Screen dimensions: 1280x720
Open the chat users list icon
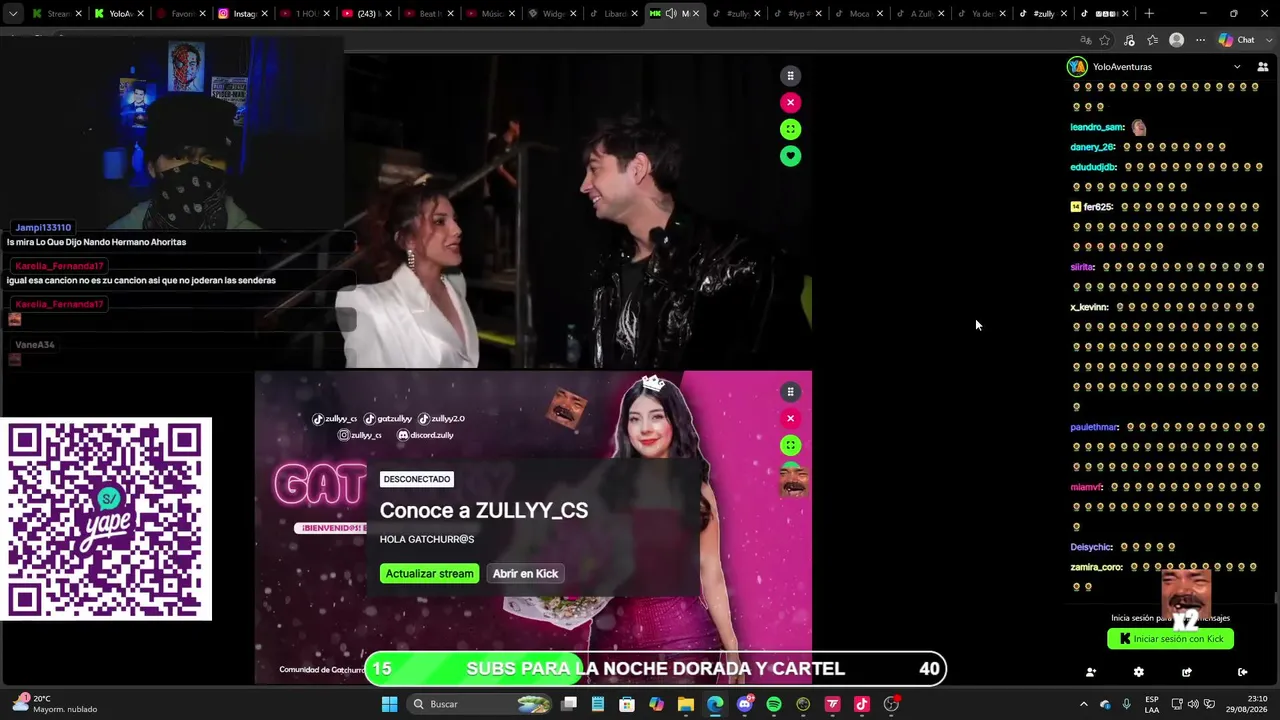1263,67
